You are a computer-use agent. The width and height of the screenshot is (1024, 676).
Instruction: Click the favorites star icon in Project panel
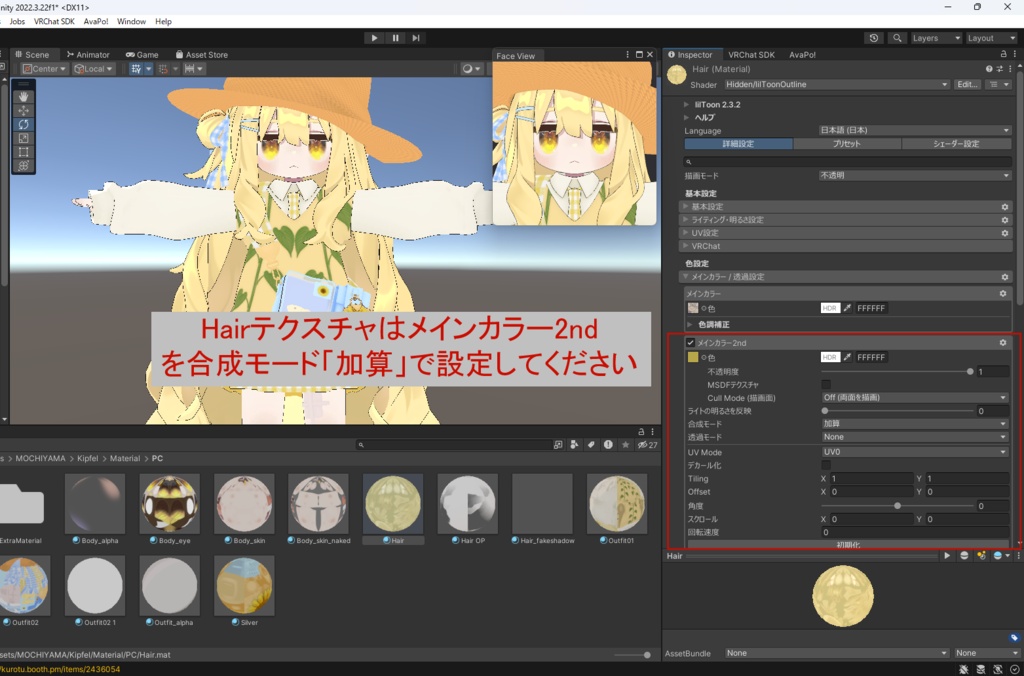tap(625, 445)
